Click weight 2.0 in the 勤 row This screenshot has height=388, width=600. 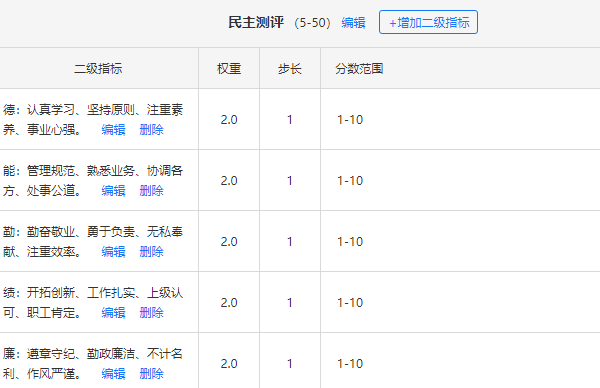(x=229, y=242)
